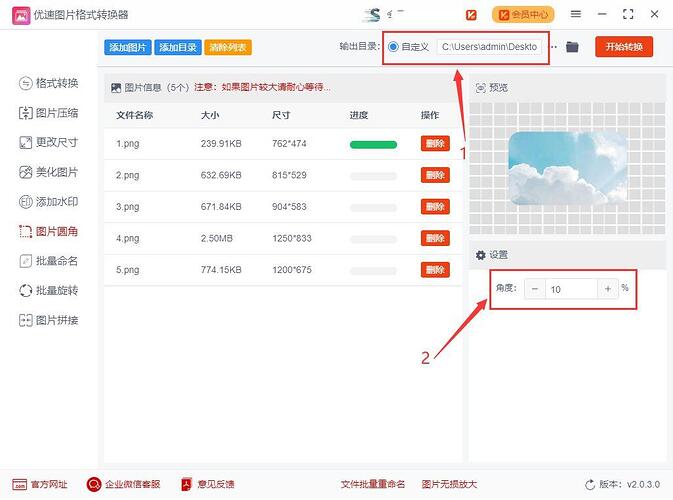
Task: Decrease corner angle with minus button
Action: click(x=535, y=289)
